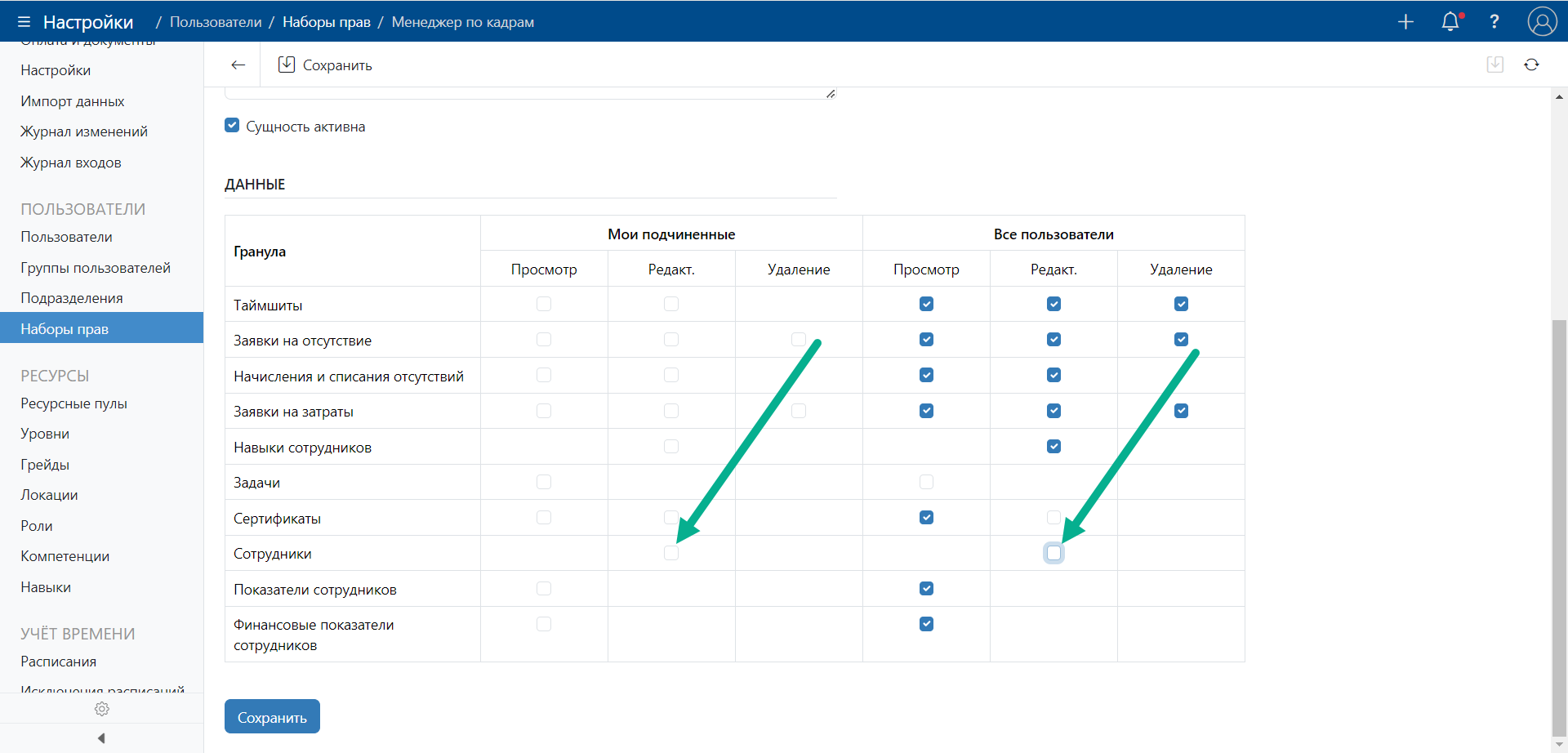
Task: Open Журнал изменений in sidebar
Action: click(84, 131)
